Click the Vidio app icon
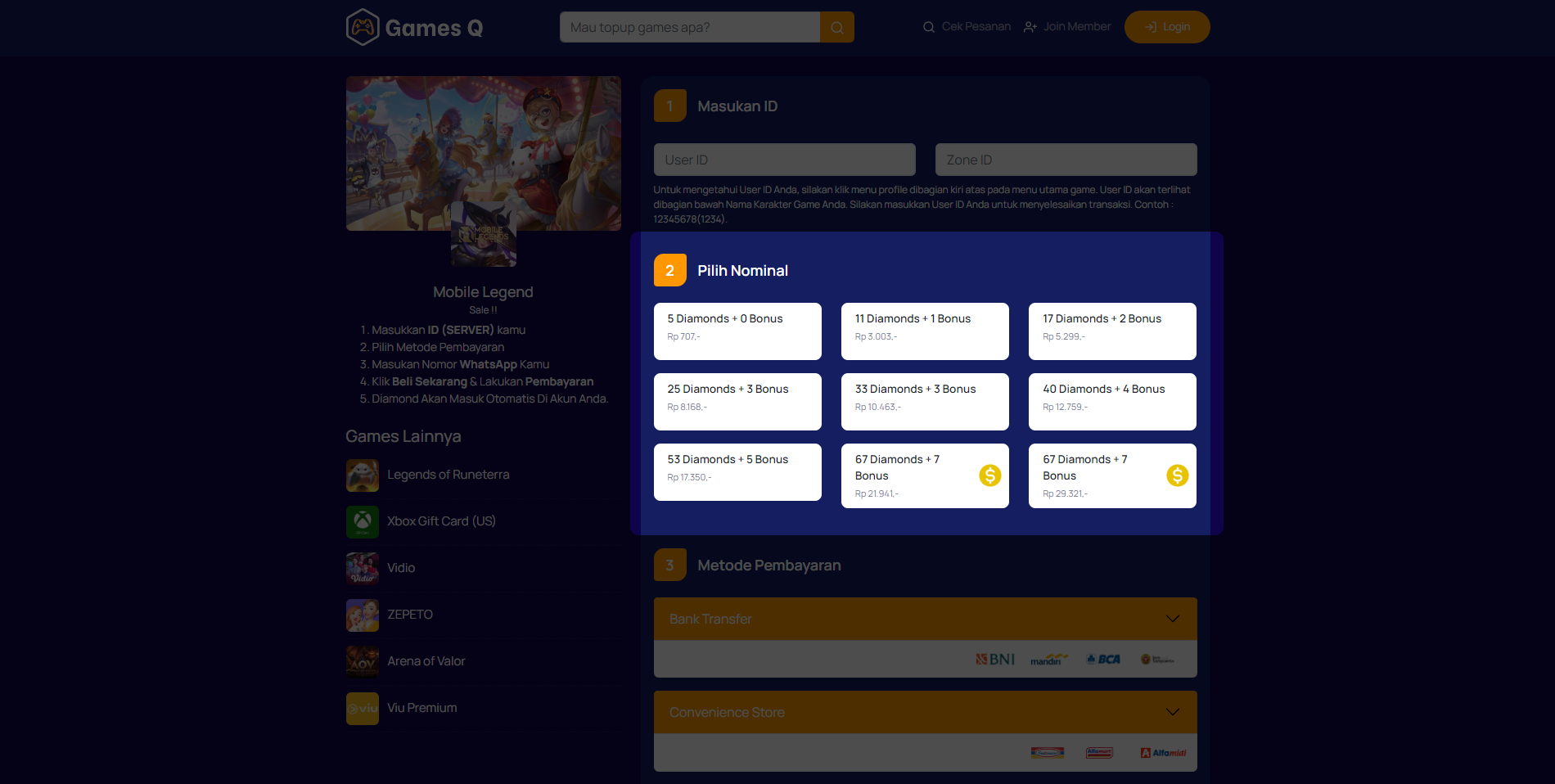The image size is (1555, 784). point(363,569)
